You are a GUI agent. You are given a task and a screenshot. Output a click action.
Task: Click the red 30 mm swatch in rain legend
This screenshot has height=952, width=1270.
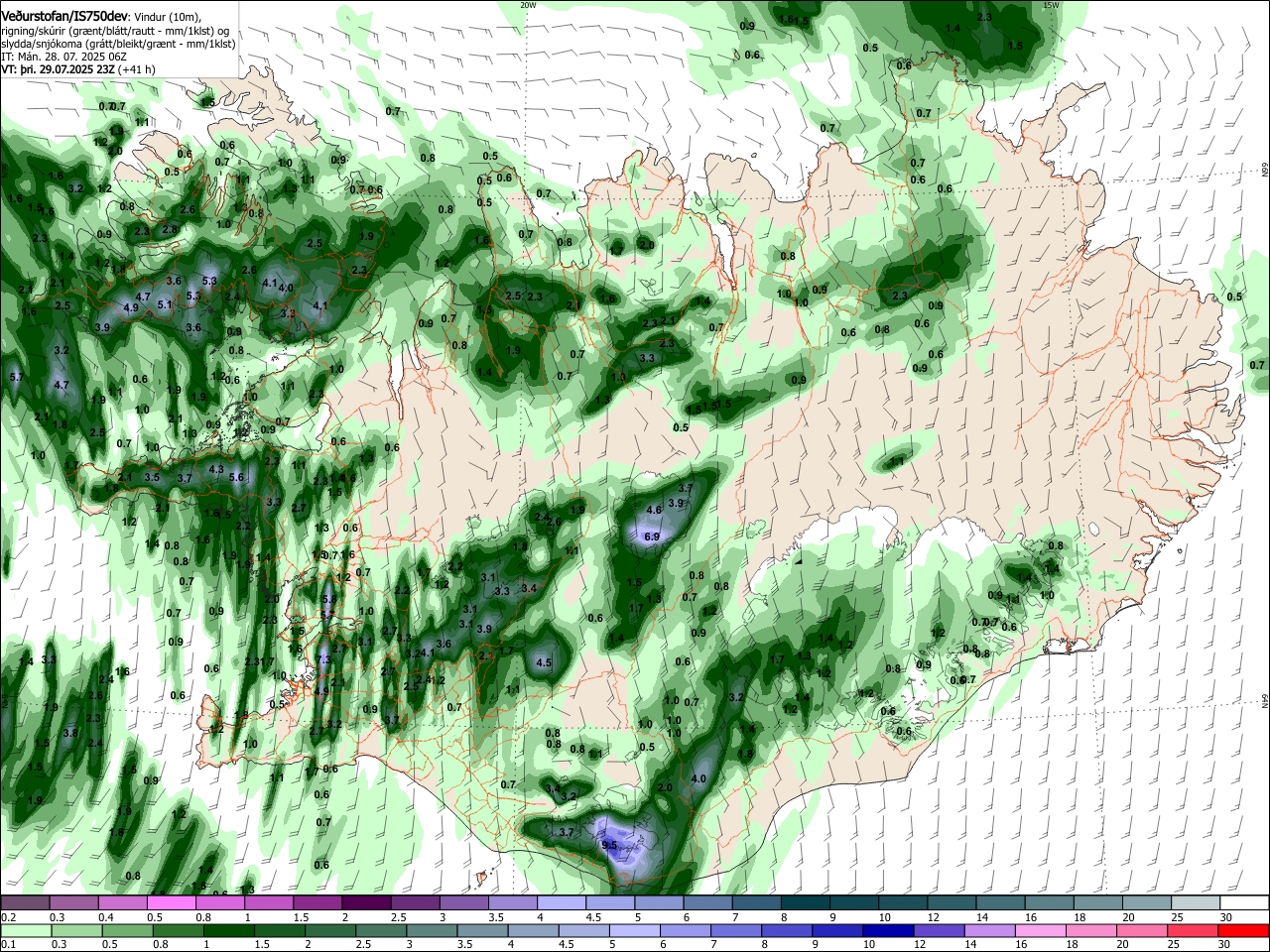pos(1243,930)
